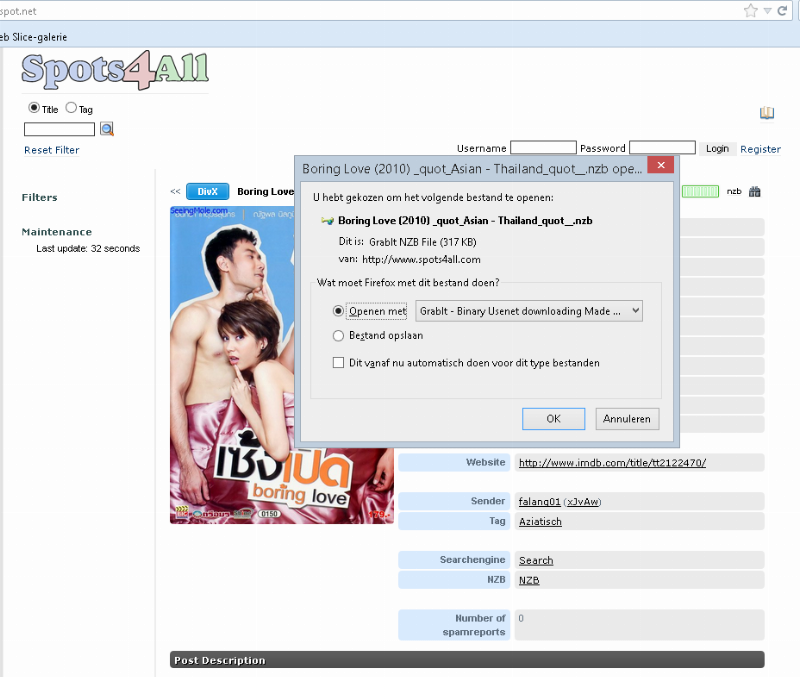The height and width of the screenshot is (677, 800).
Task: Choose Bestand opslaan option
Action: tap(339, 334)
